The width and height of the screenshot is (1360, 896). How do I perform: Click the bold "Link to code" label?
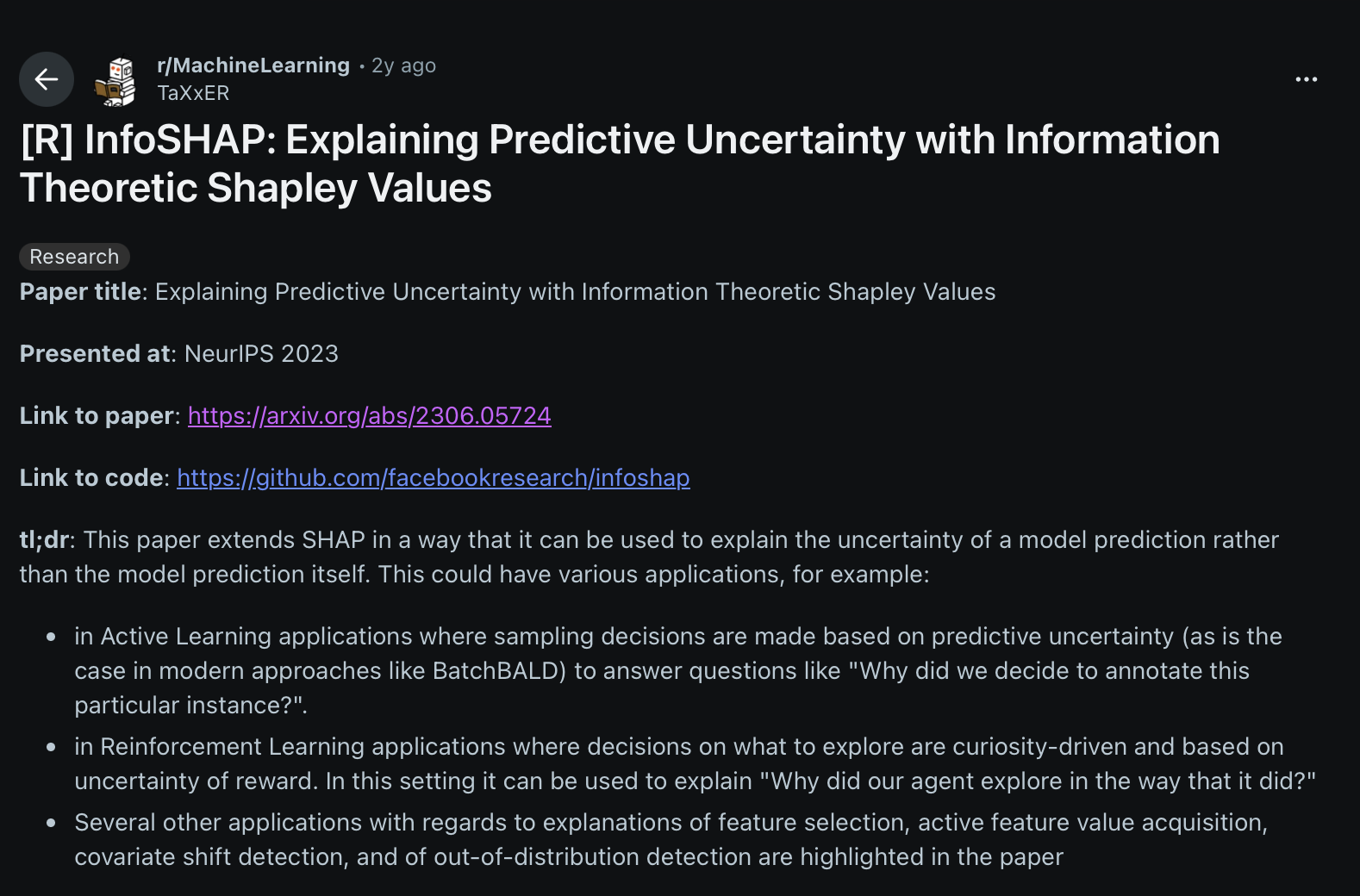click(91, 478)
